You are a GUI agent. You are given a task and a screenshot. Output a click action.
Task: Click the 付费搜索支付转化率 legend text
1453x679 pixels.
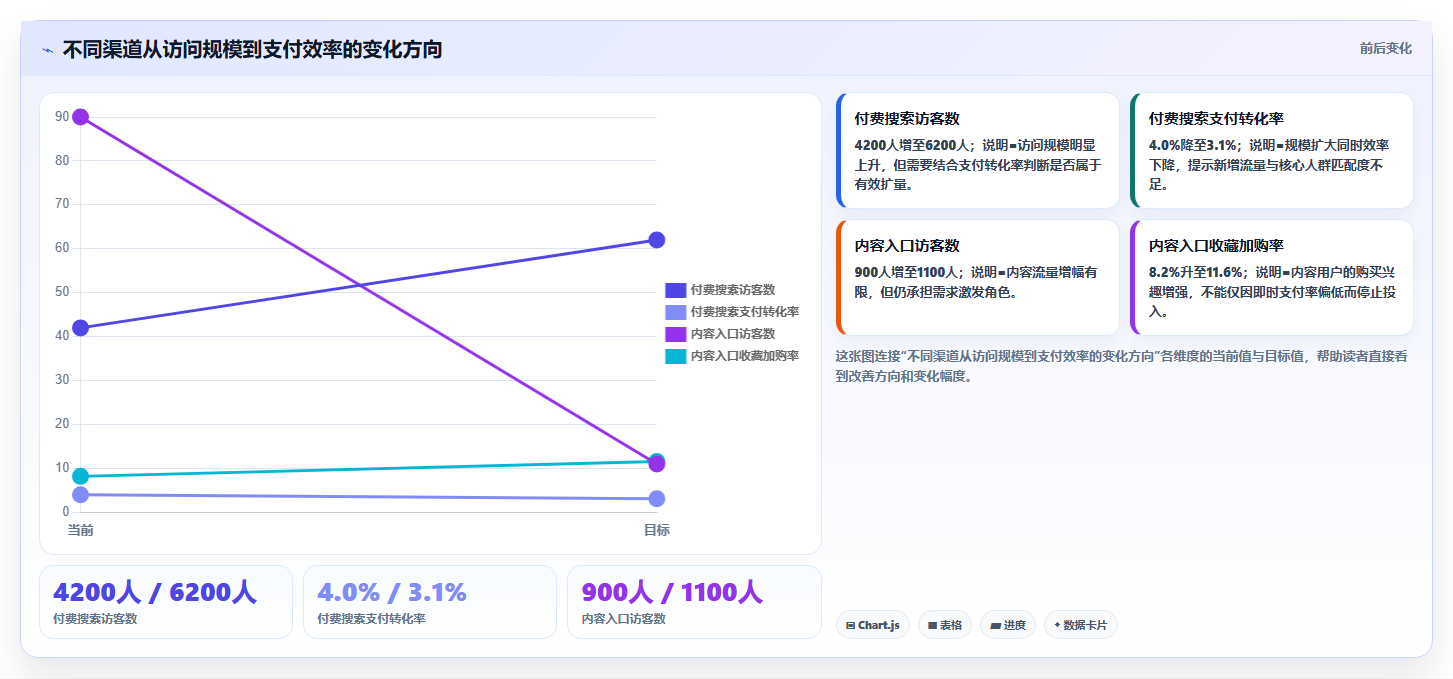point(744,312)
